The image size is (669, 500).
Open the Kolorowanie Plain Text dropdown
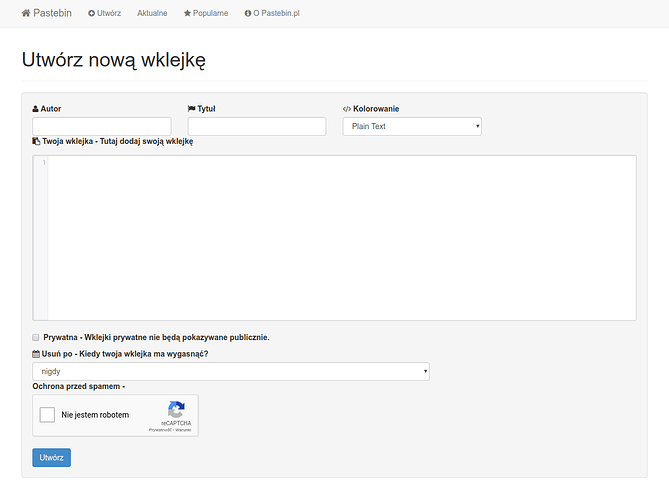click(411, 126)
